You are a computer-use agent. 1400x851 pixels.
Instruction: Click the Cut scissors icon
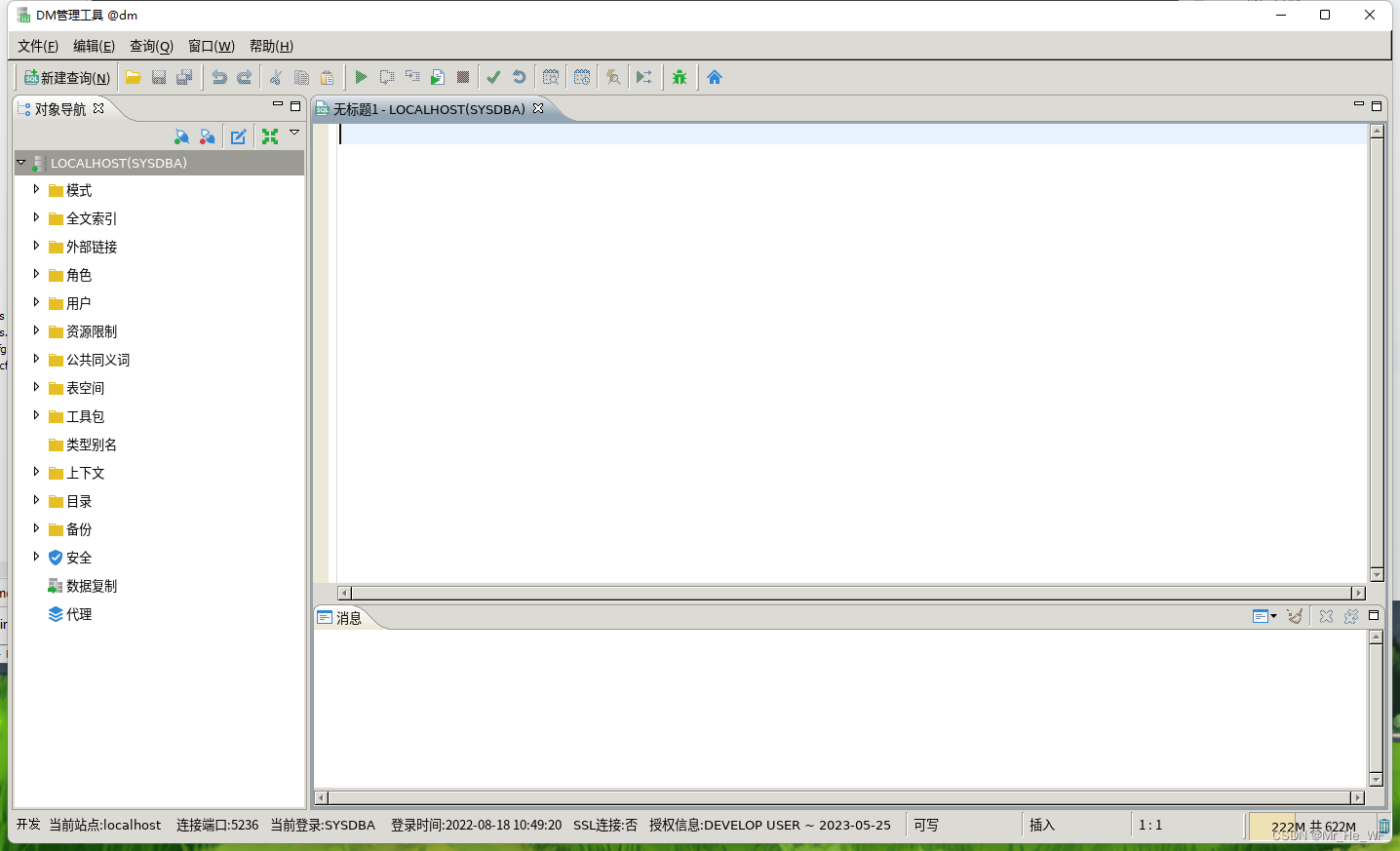tap(276, 78)
